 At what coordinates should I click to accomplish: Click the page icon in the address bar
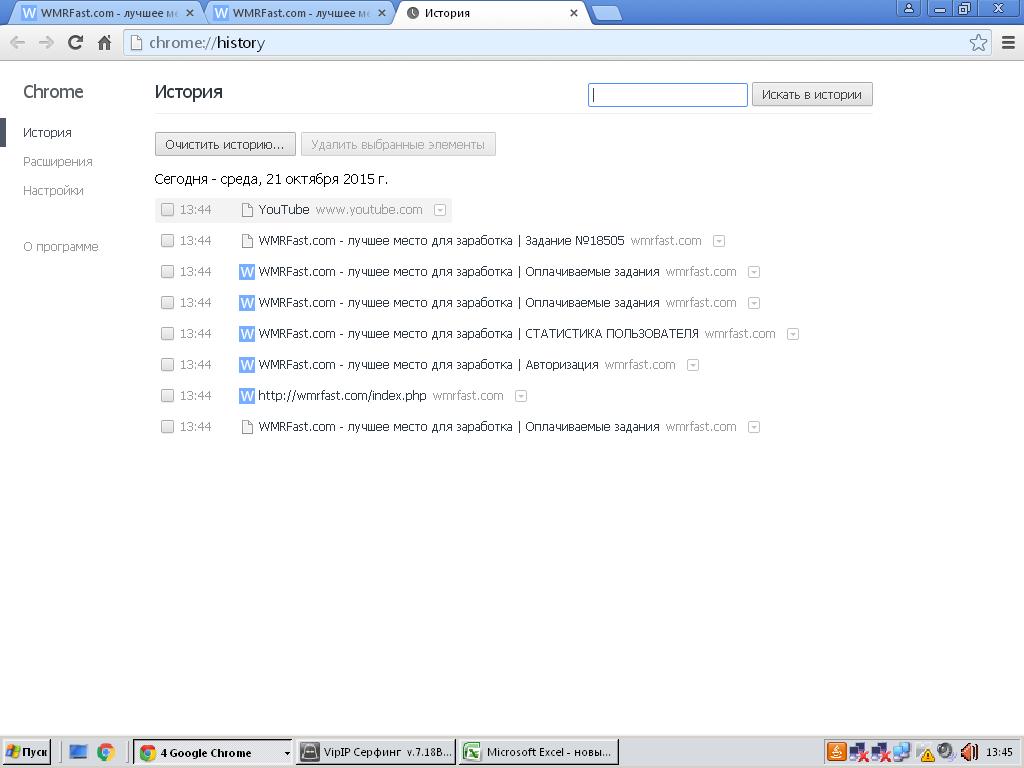coord(136,43)
